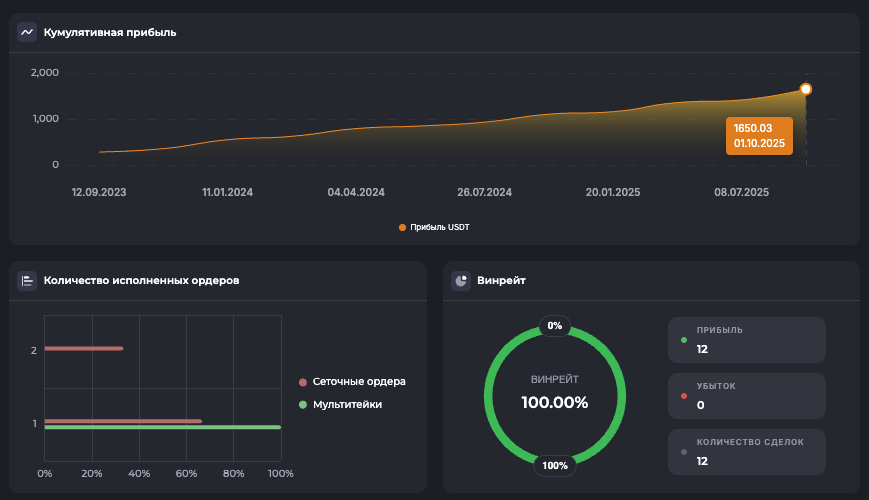Viewport: 869px width, 500px height.
Task: Click the 26.07.2024 date on x-axis
Action: coord(485,192)
